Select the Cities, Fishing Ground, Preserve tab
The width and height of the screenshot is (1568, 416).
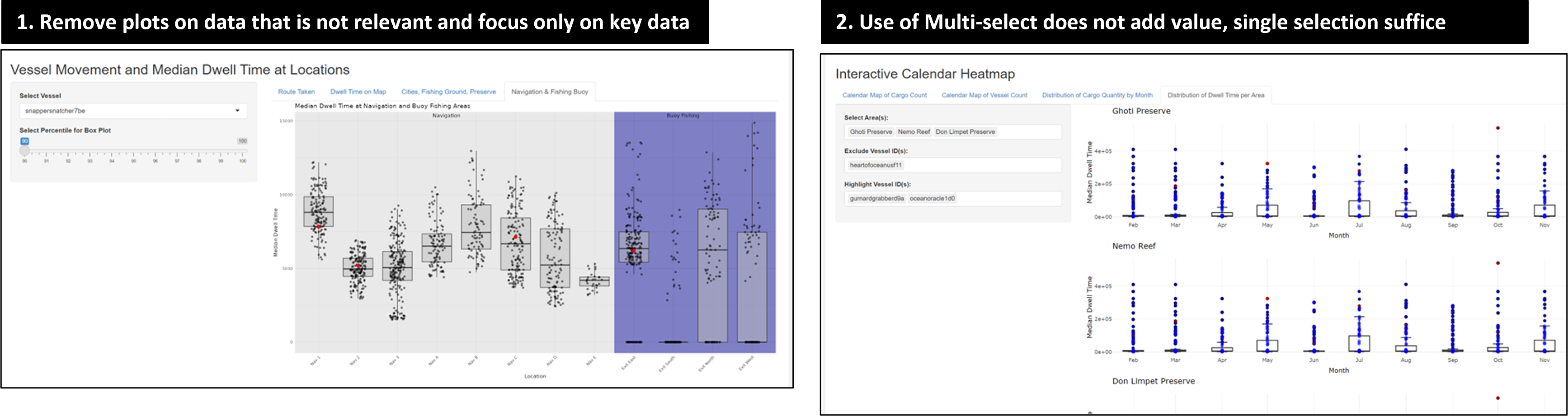click(x=448, y=92)
